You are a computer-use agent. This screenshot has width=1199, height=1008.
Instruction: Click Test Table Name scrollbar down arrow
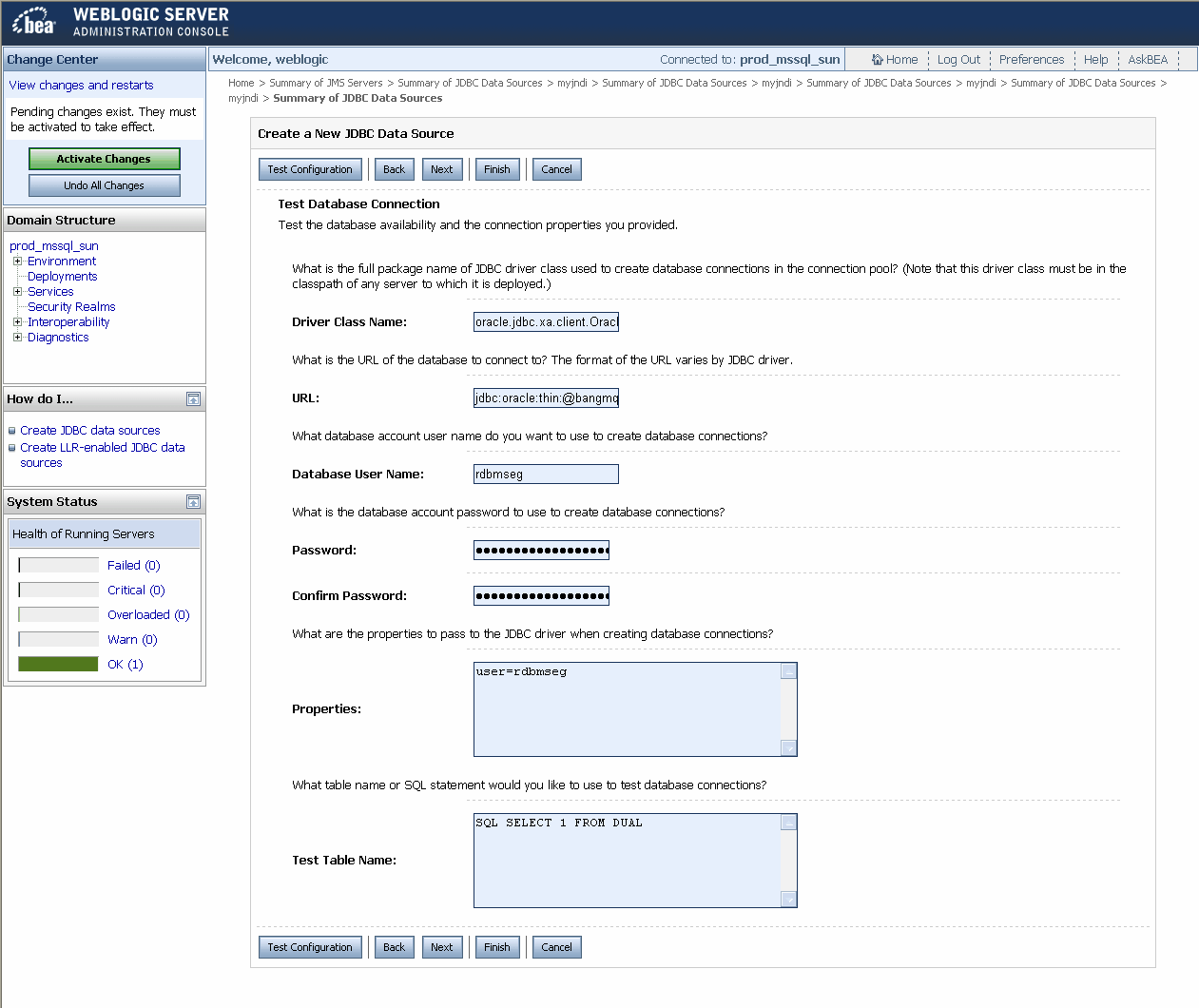788,900
